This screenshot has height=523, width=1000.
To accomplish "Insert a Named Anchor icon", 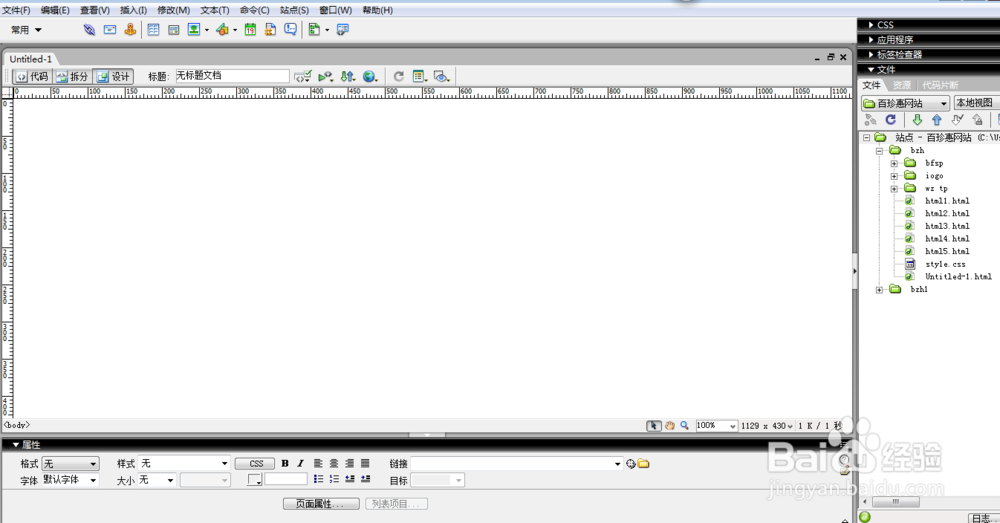I will click(130, 29).
